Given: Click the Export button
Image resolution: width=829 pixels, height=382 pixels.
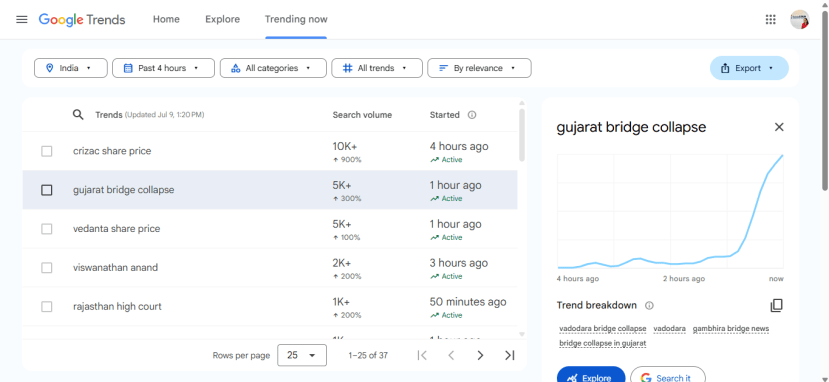Looking at the screenshot, I should click(749, 68).
